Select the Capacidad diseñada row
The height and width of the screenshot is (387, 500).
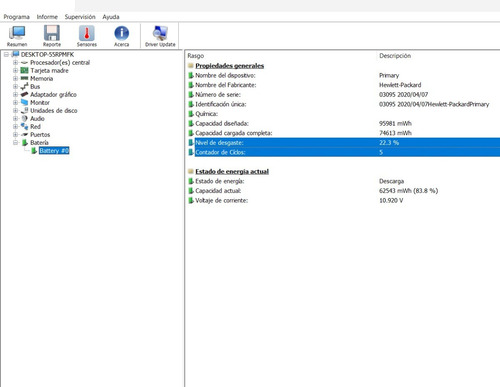(343, 124)
